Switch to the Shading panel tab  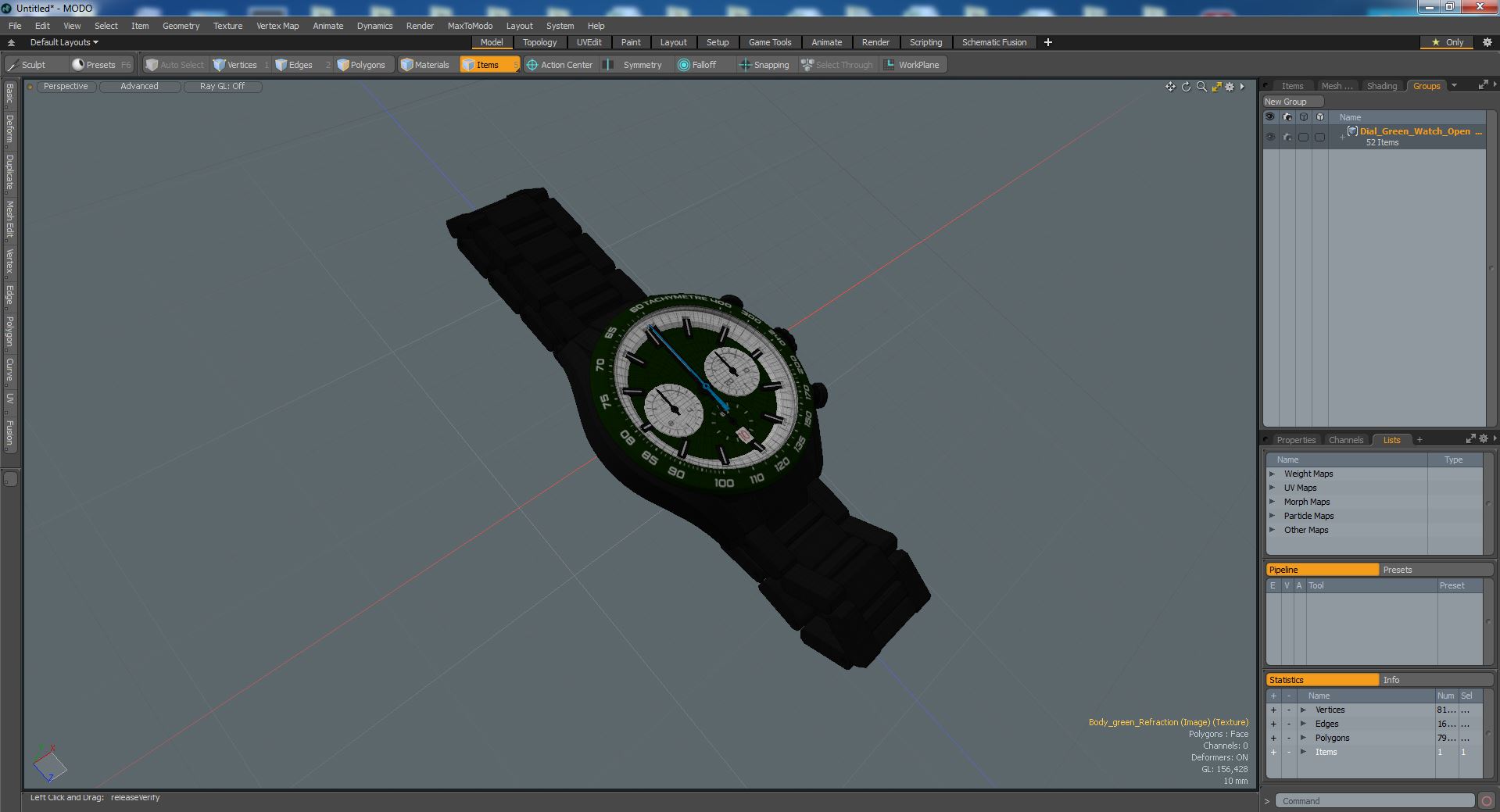point(1381,86)
